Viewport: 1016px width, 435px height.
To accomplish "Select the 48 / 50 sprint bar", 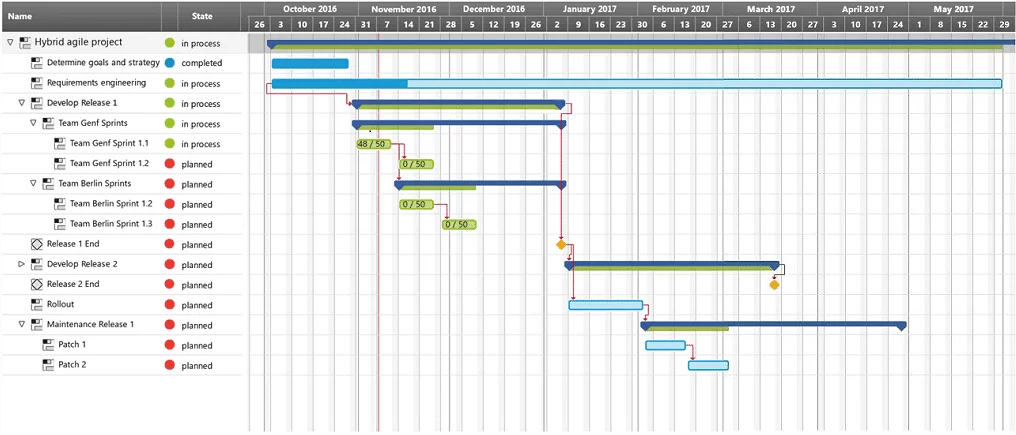I will [373, 144].
